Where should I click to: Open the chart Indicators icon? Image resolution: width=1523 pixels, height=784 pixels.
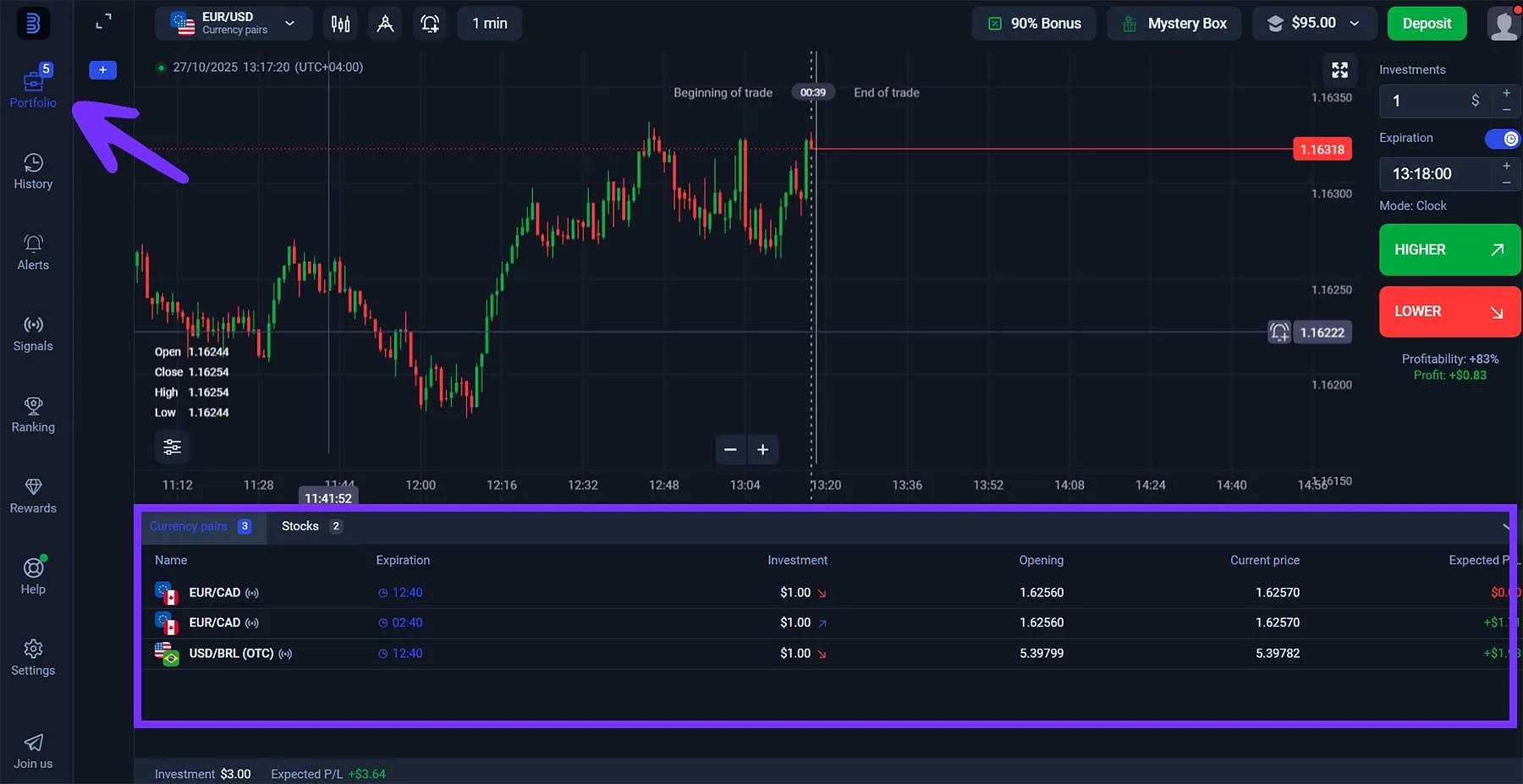point(340,23)
